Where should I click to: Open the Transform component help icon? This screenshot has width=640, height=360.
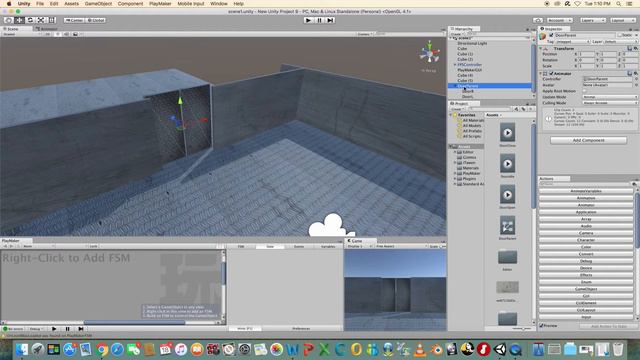click(x=630, y=49)
